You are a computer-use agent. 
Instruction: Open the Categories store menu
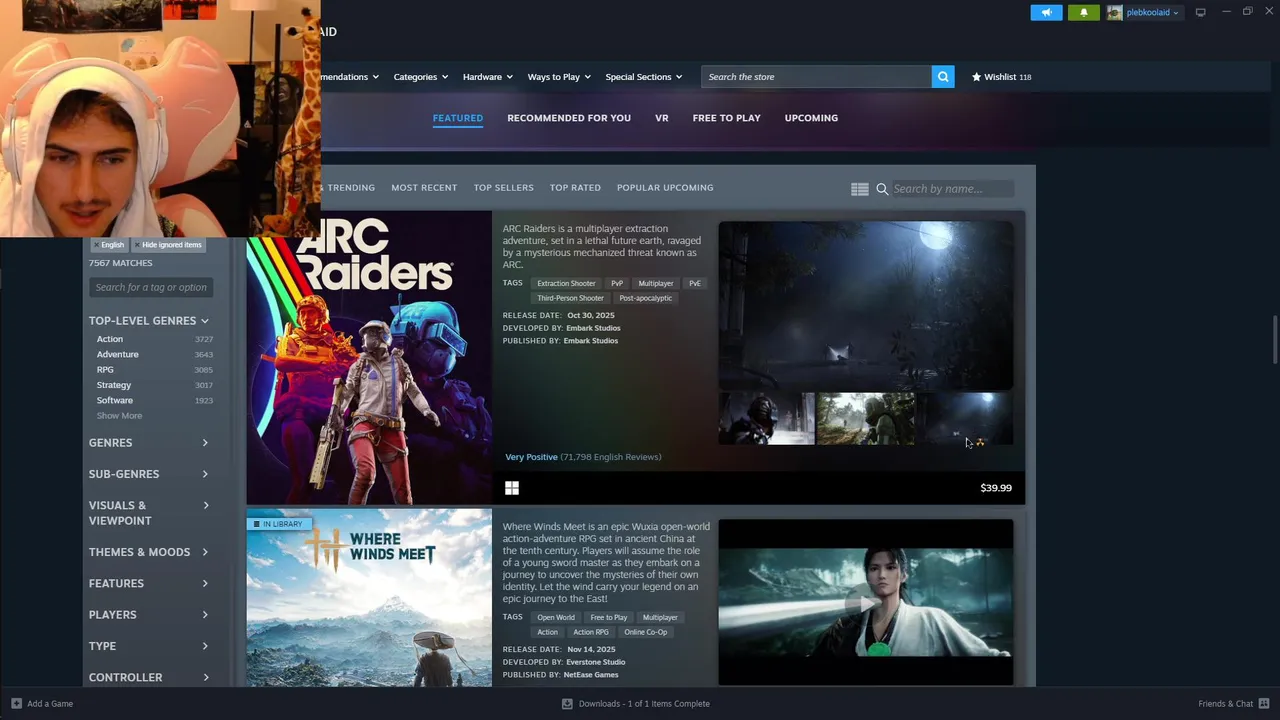(x=420, y=77)
